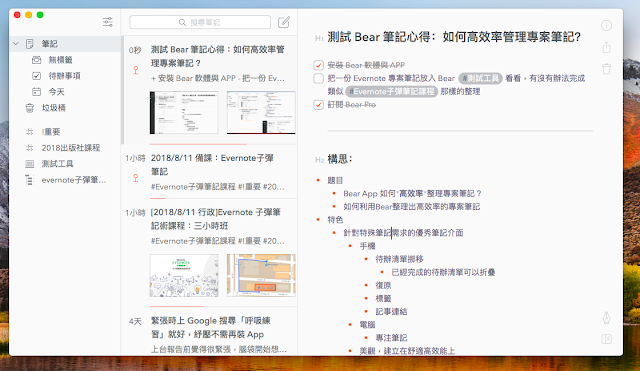Click the 標籤 bullet item in the note

383,298
